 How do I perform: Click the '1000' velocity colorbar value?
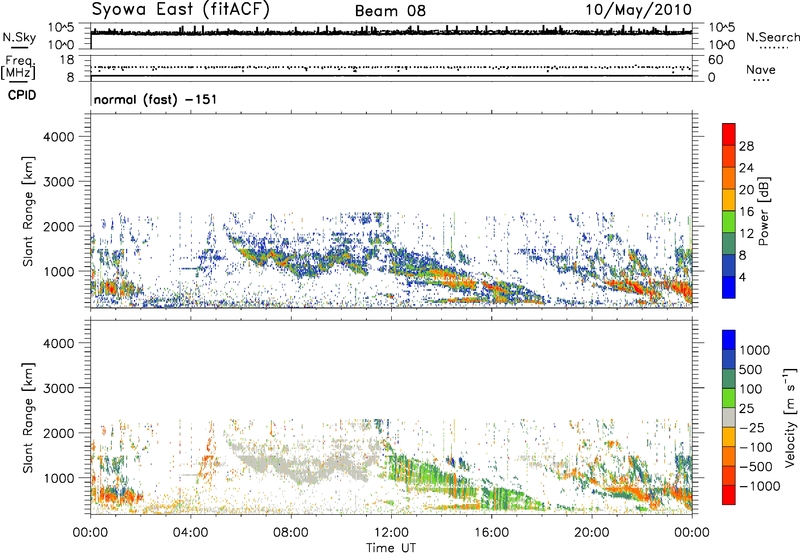pos(754,350)
